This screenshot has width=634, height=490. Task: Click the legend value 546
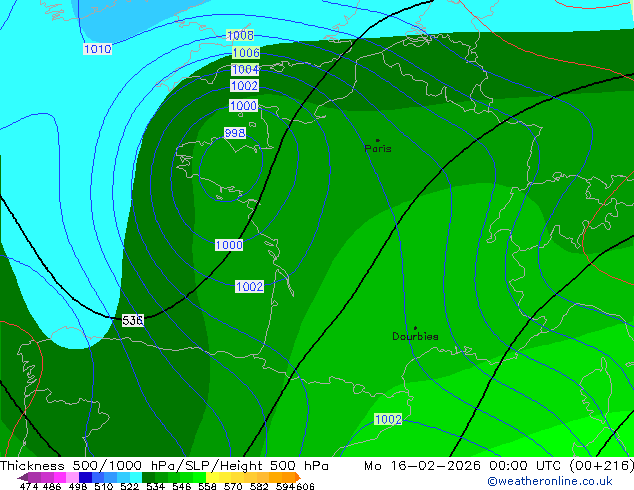[x=182, y=486]
